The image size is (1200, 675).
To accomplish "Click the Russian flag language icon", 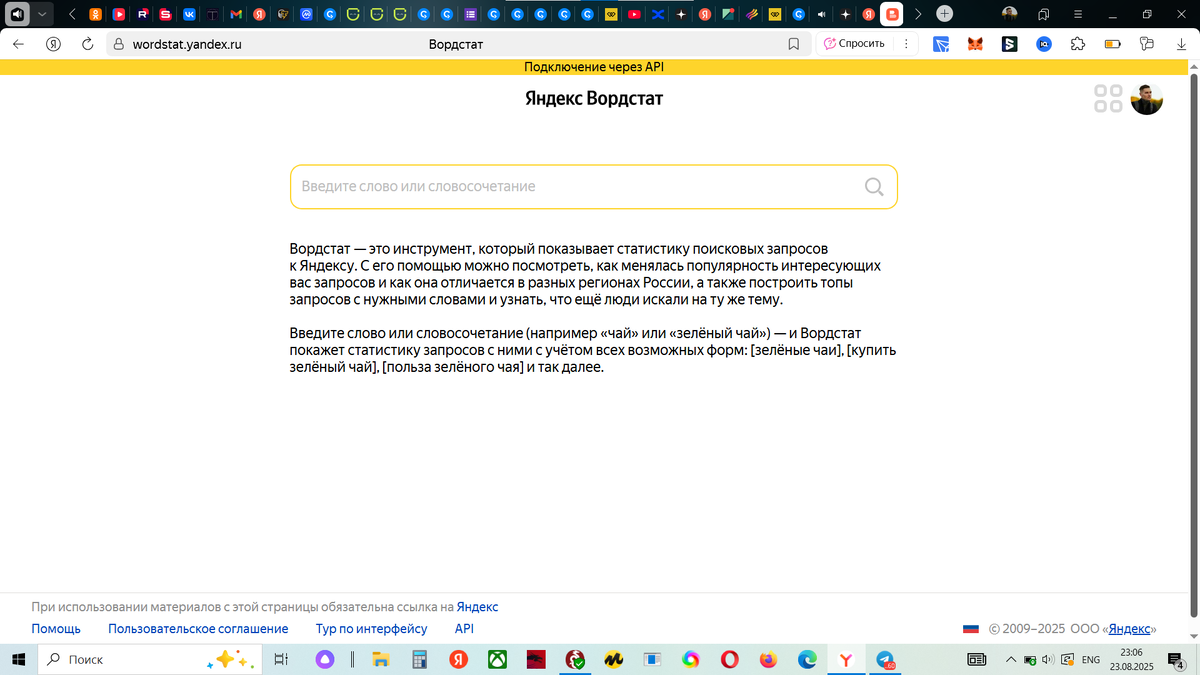I will (x=970, y=629).
